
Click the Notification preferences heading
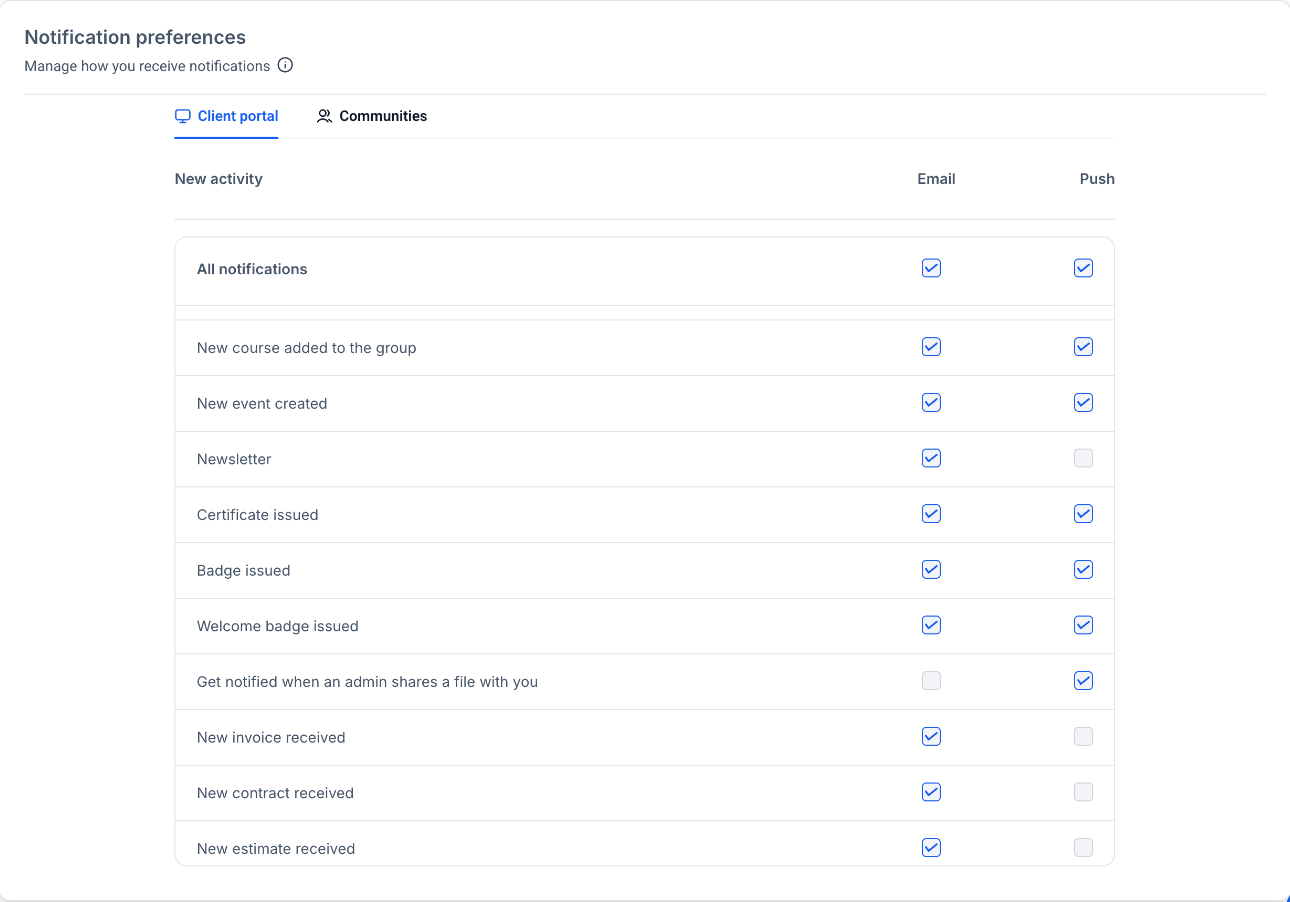pyautogui.click(x=135, y=37)
